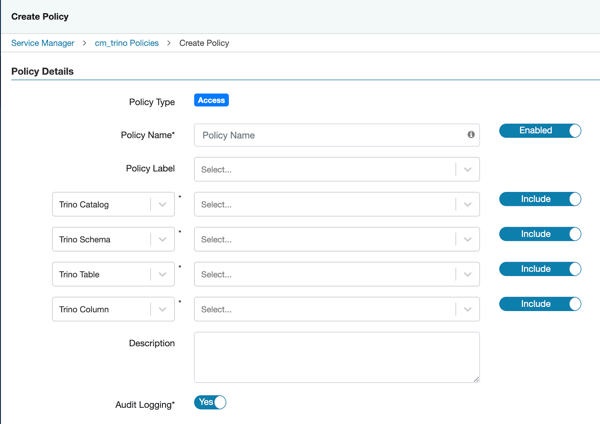Screen dimensions: 600x424
Task: Click the Policy Name text field
Action: point(330,135)
